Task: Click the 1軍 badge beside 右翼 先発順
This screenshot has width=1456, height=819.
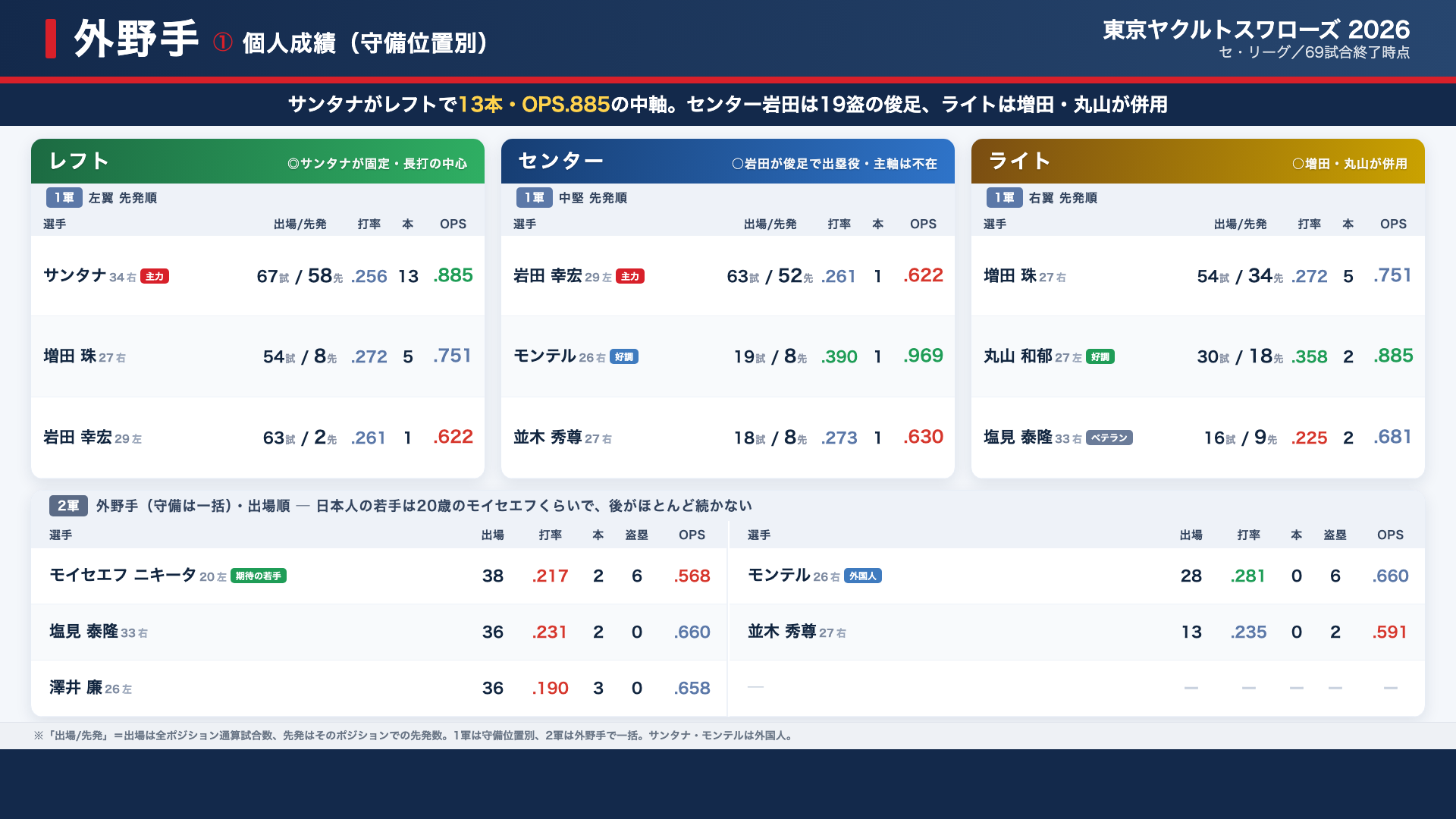Action: [1005, 198]
